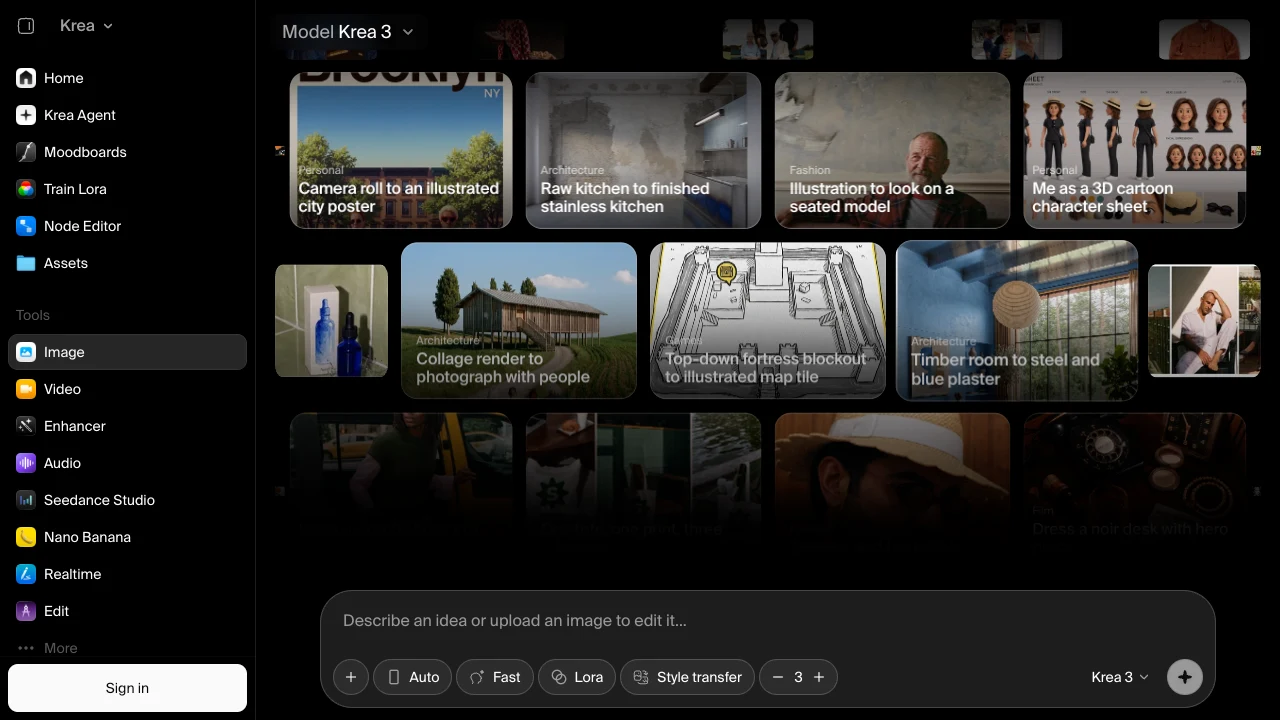Viewport: 1280px width, 720px height.
Task: Open the Audio tool icon
Action: pos(26,463)
